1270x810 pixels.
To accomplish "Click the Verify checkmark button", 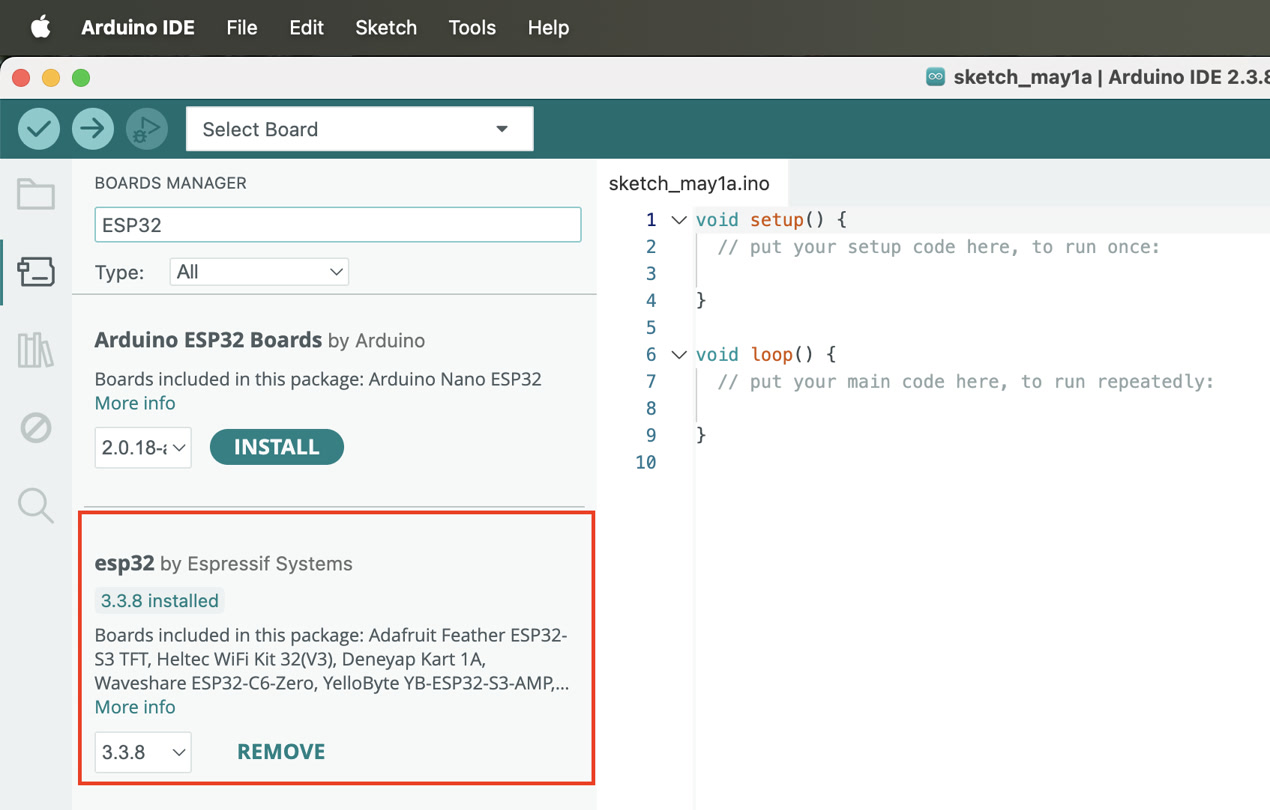I will coord(39,129).
